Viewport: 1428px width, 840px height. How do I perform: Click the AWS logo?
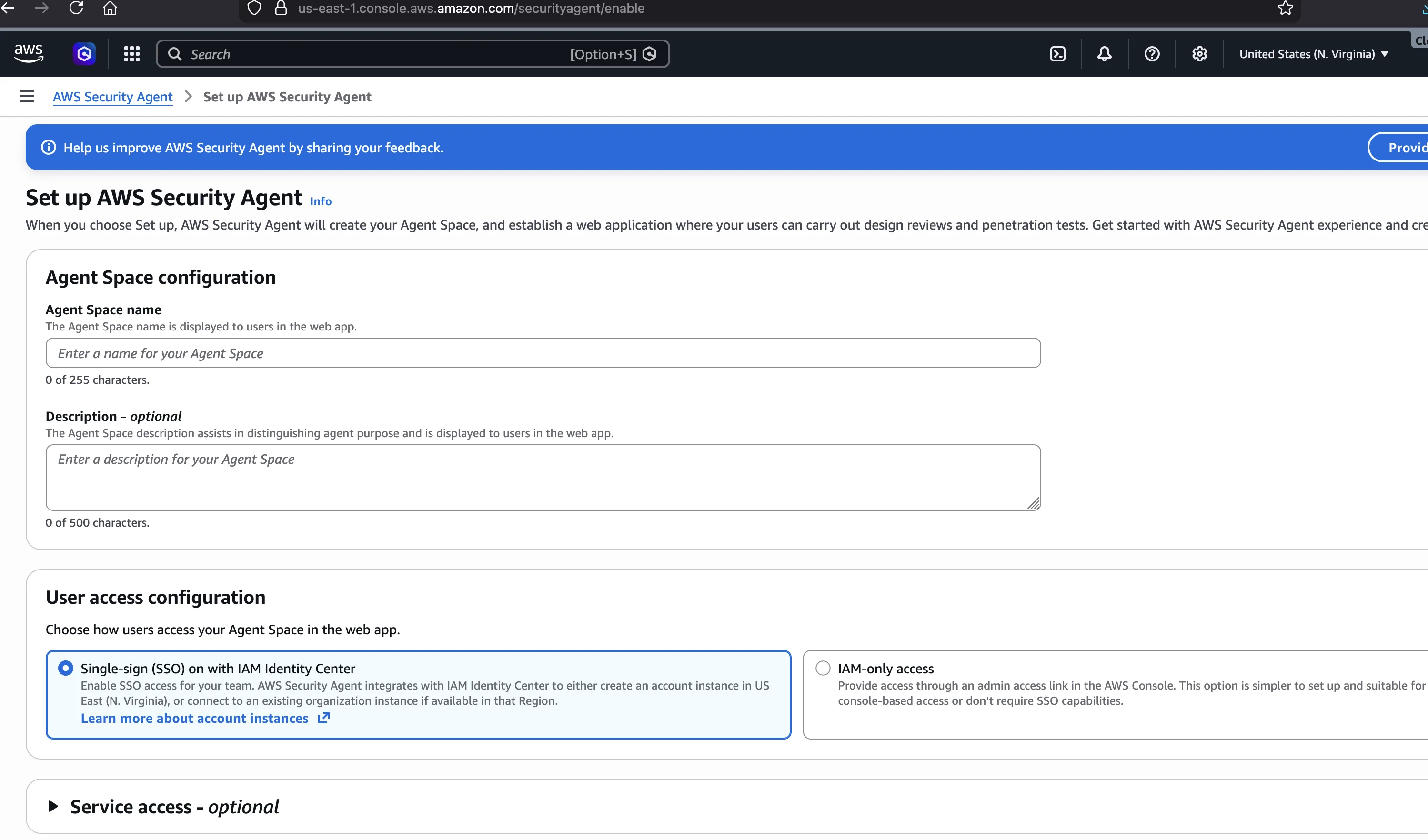point(28,54)
